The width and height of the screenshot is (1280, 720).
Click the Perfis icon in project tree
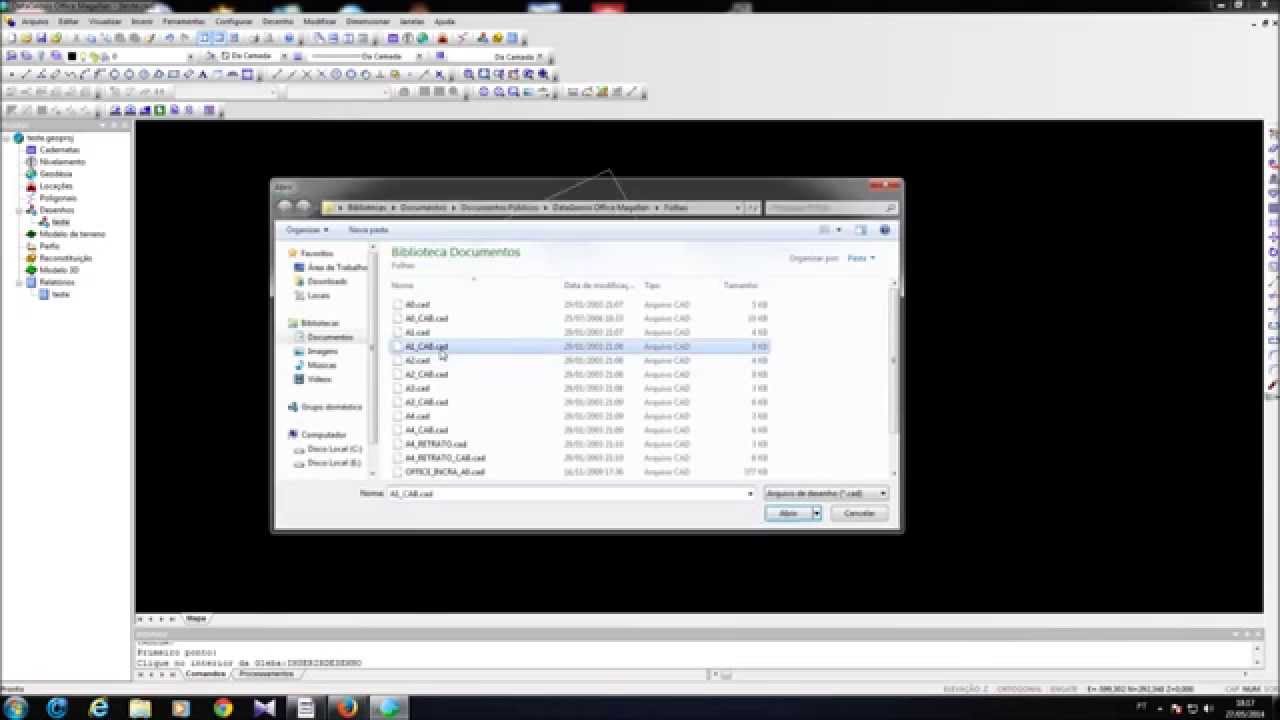pyautogui.click(x=31, y=246)
